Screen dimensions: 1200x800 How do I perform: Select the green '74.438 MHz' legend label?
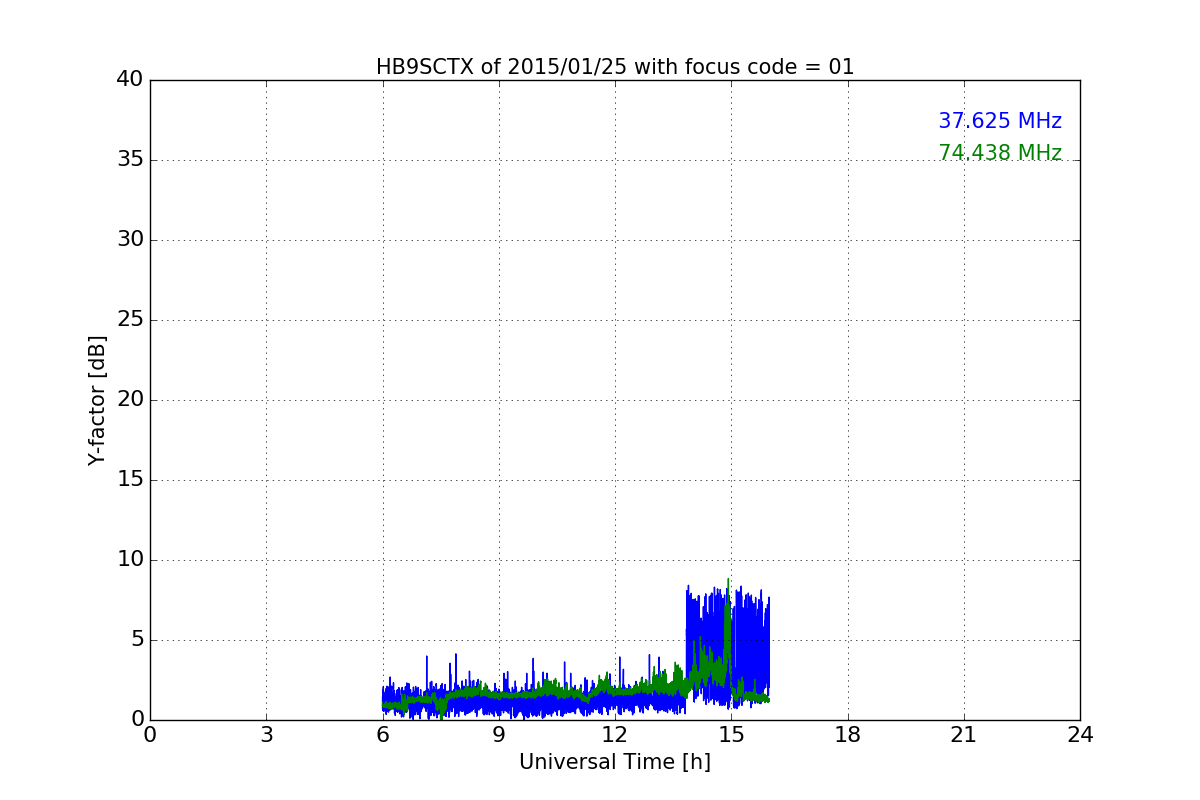click(1000, 153)
